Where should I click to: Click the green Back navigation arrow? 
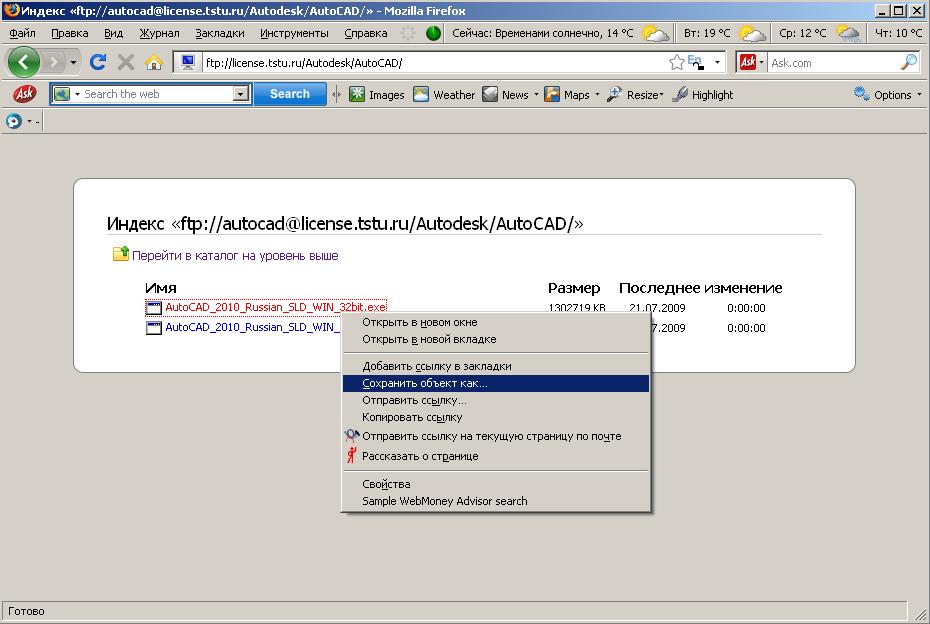tap(24, 62)
